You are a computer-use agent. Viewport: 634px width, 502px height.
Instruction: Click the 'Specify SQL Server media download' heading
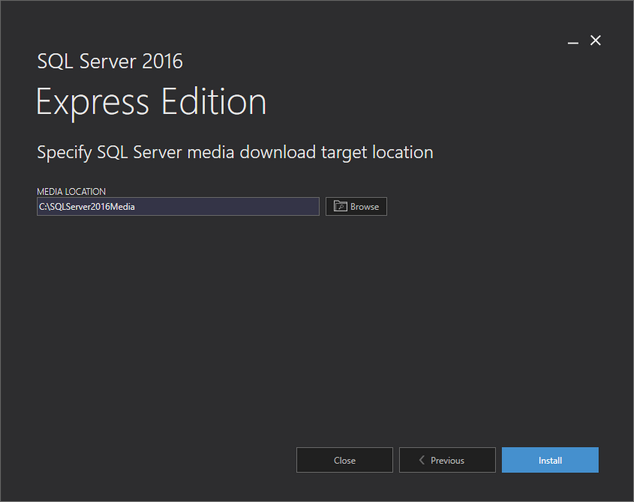pyautogui.click(x=235, y=153)
